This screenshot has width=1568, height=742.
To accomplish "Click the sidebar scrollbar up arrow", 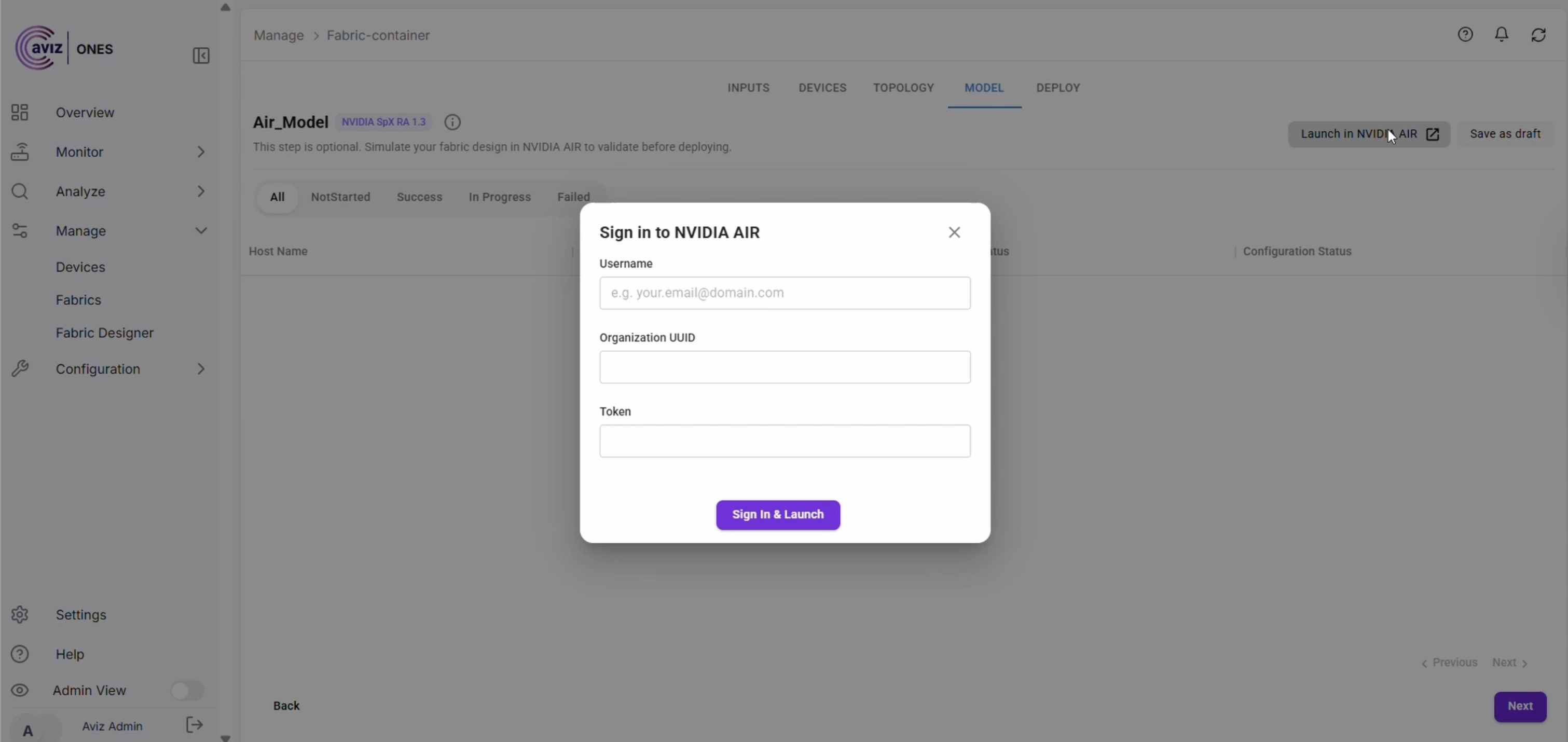I will tap(225, 7).
